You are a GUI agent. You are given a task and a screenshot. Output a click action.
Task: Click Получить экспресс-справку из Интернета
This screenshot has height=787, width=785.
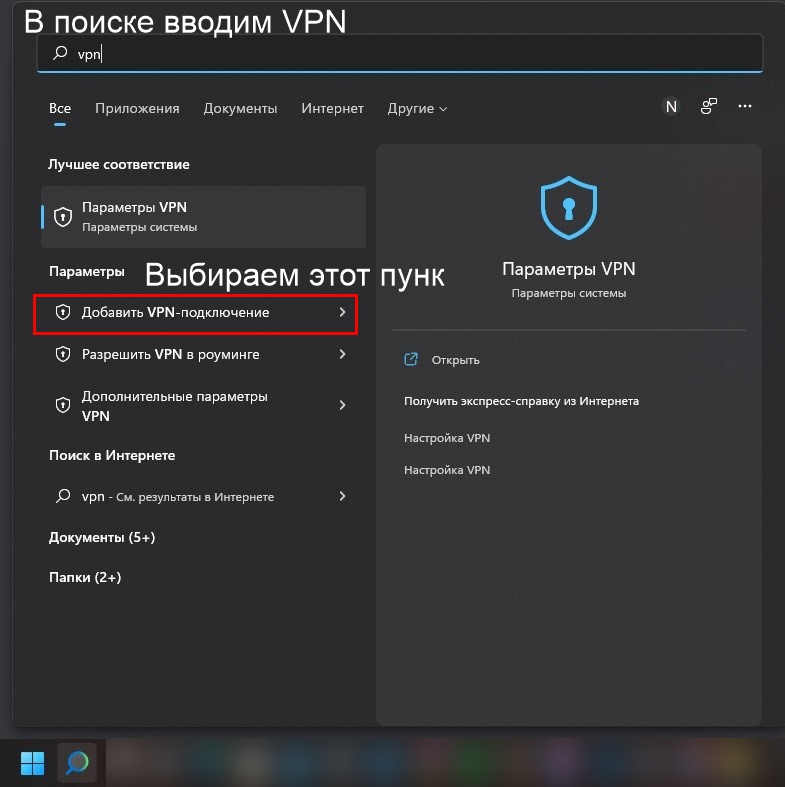coord(521,401)
